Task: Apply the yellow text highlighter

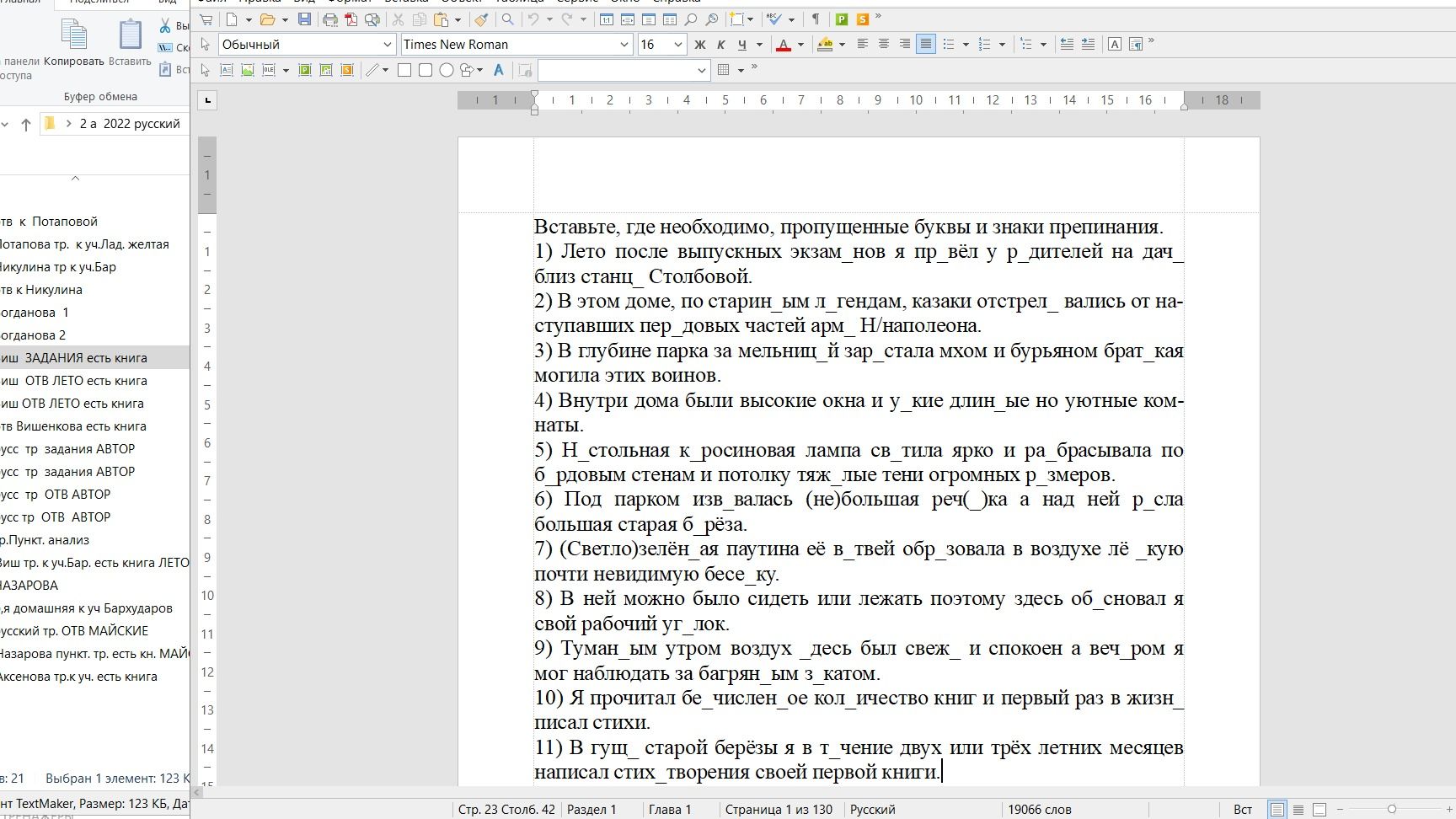Action: (x=825, y=45)
